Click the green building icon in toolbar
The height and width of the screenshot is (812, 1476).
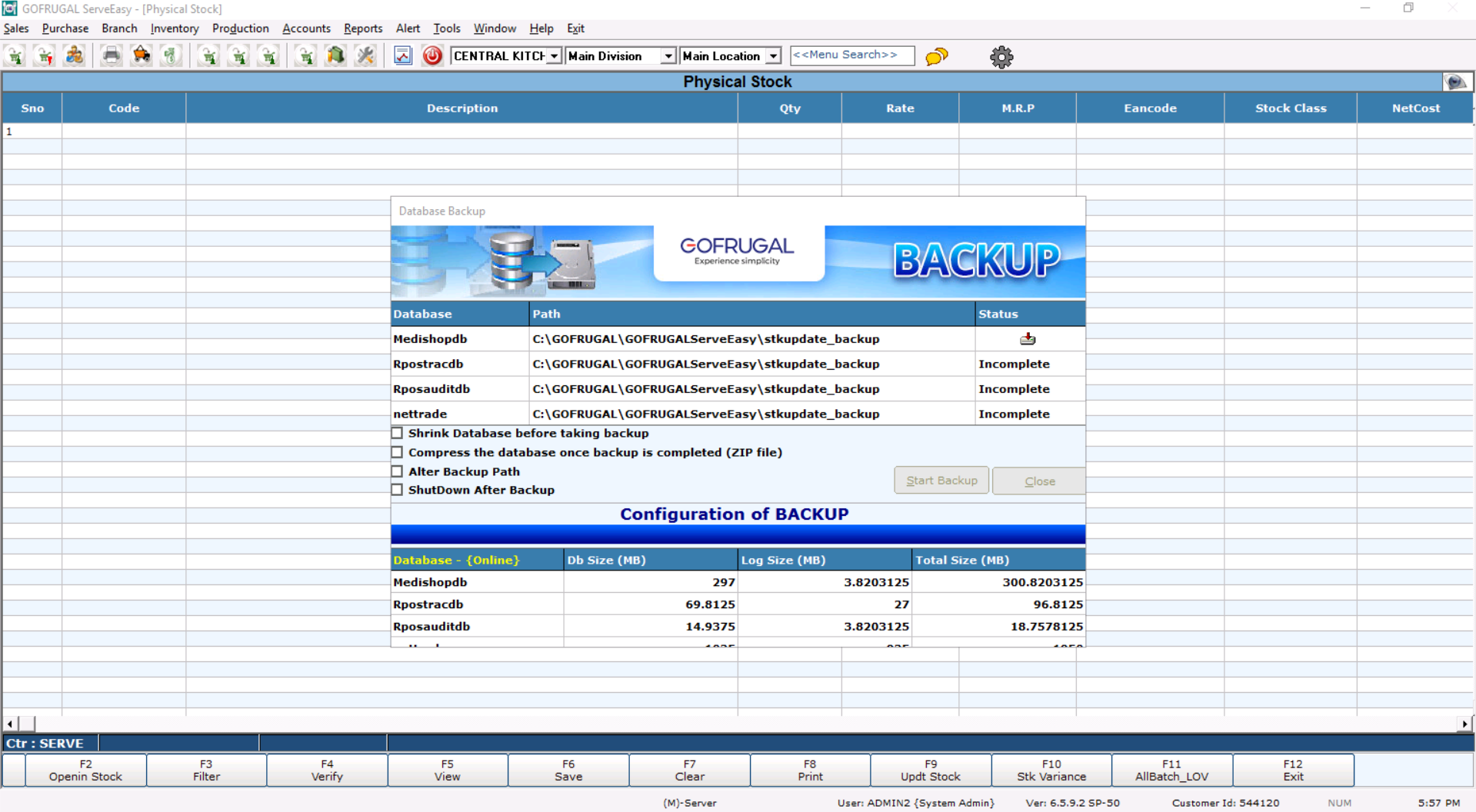click(335, 56)
